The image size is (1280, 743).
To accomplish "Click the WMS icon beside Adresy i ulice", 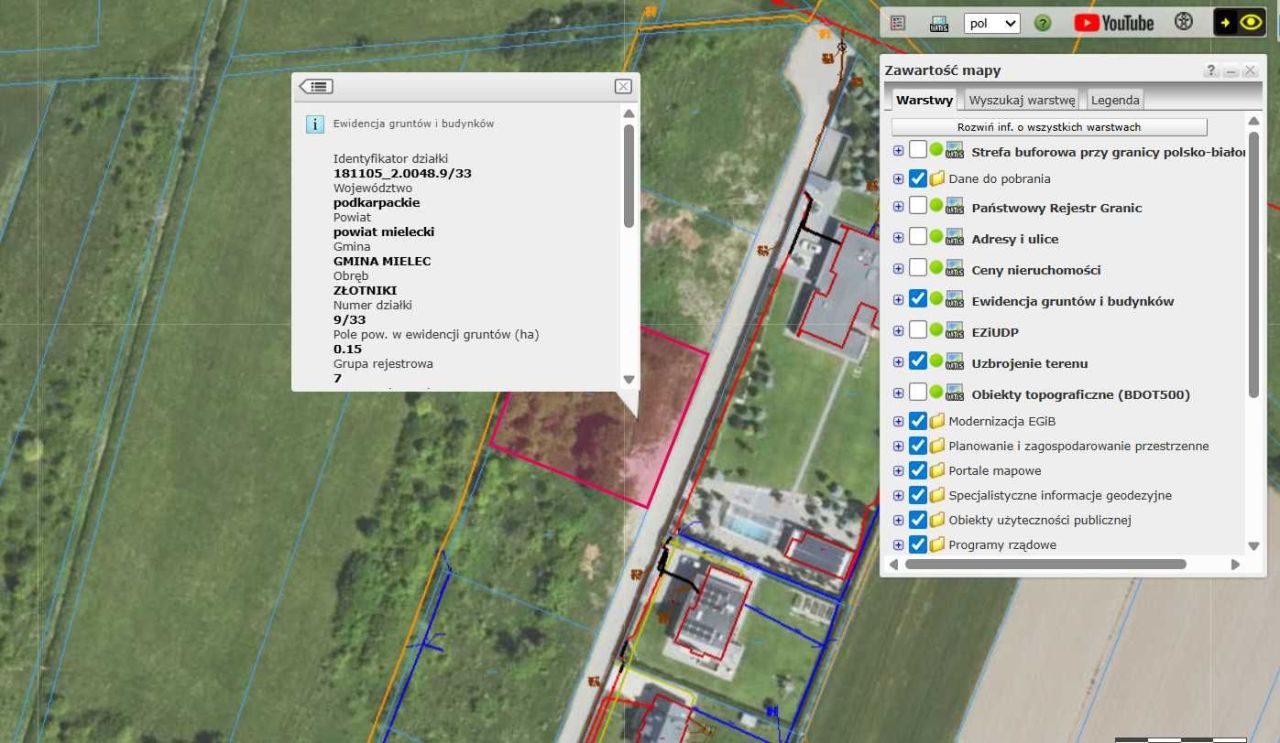I will [954, 239].
